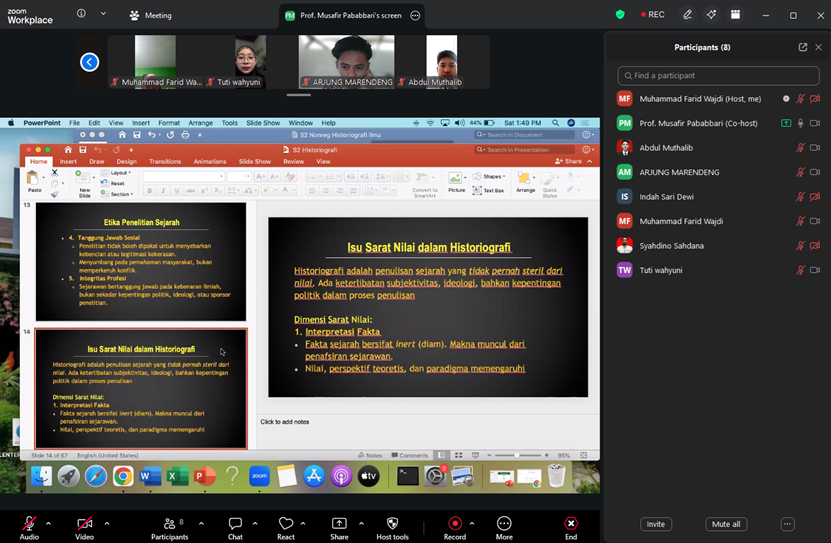Image resolution: width=831 pixels, height=543 pixels.
Task: Expand audio options caret
Action: [48, 523]
